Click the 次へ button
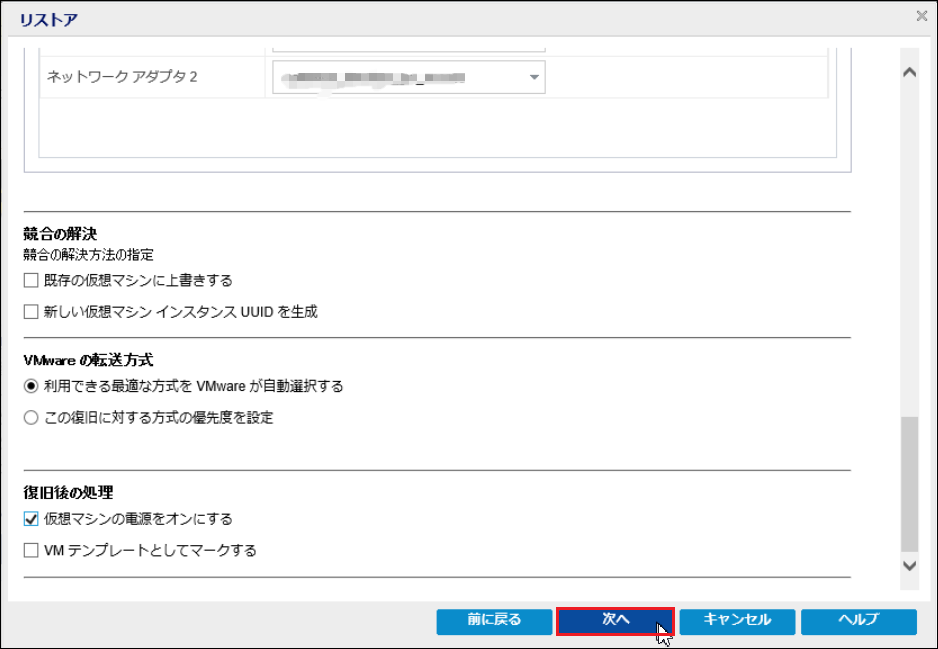This screenshot has height=649, width=938. pos(616,621)
